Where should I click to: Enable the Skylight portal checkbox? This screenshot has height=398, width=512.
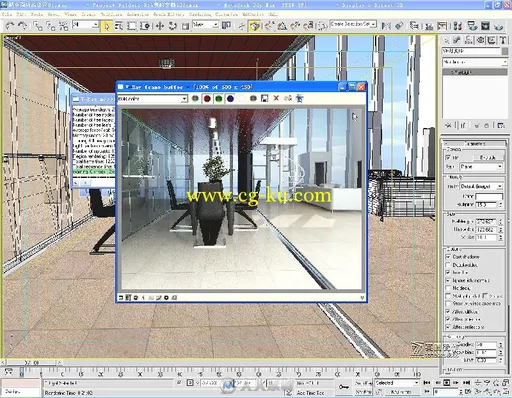click(448, 296)
